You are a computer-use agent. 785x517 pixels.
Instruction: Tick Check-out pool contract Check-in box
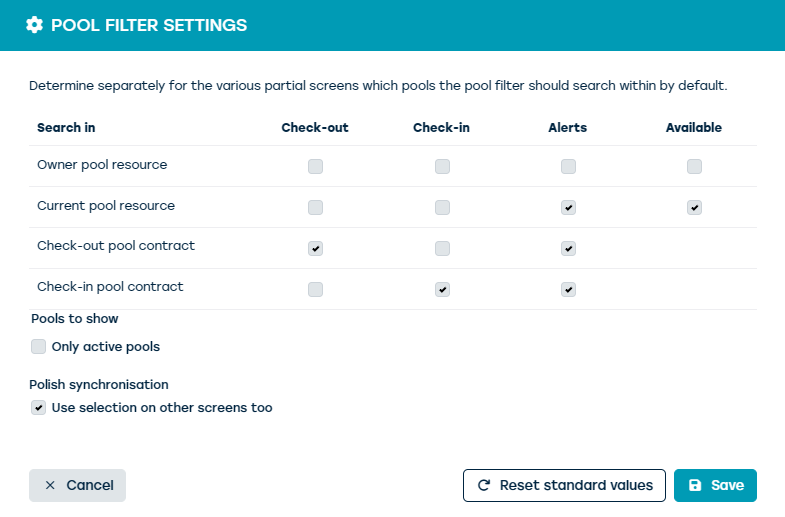tap(442, 249)
